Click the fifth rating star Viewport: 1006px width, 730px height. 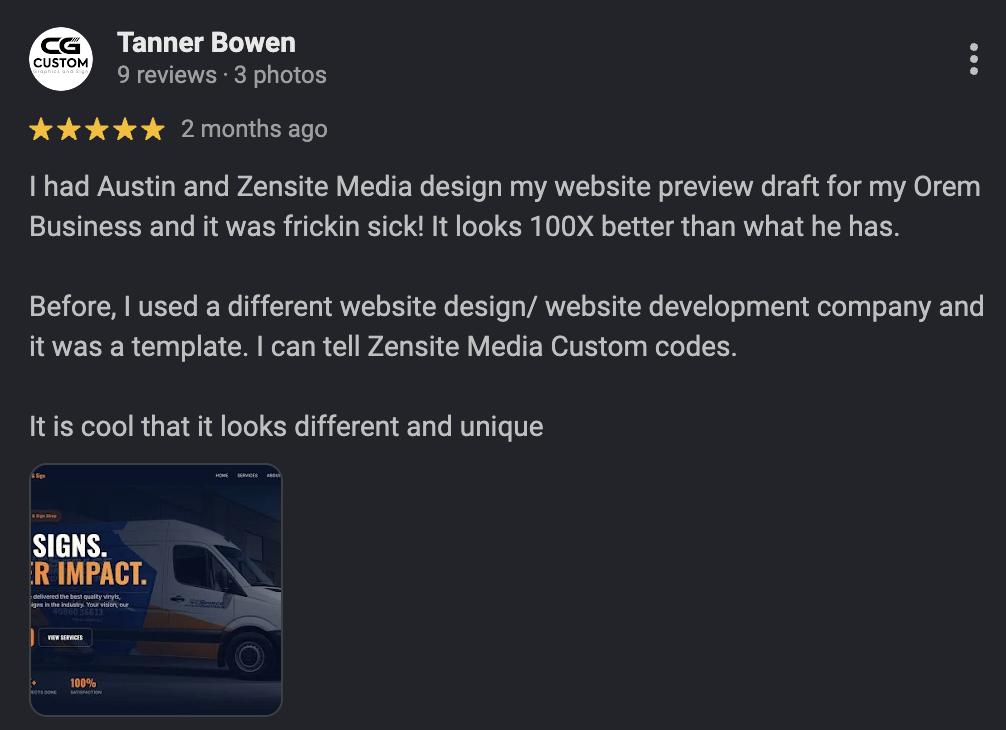coord(155,128)
